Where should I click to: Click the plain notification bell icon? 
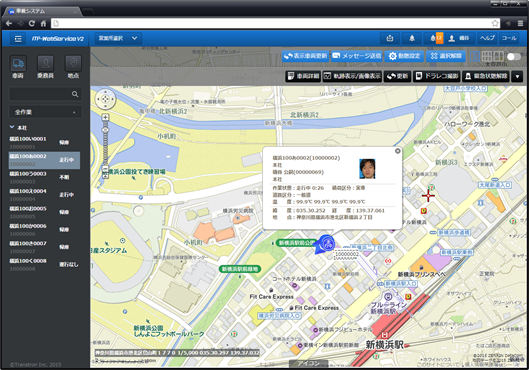[412, 38]
